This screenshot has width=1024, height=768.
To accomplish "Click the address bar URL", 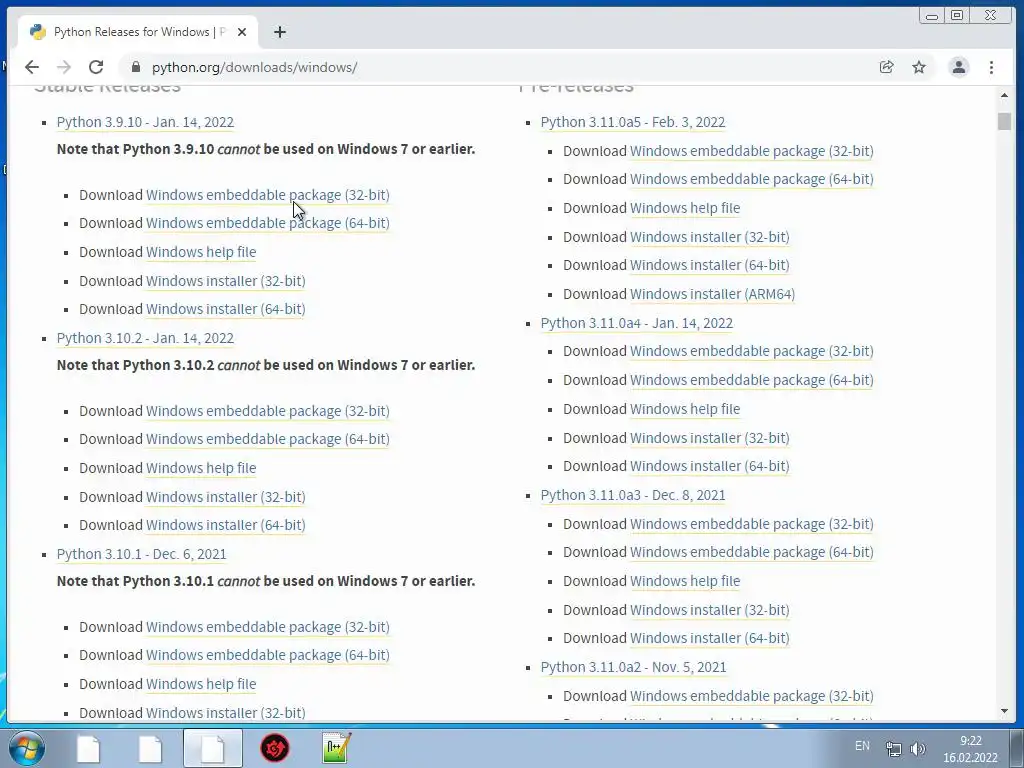I will coord(255,67).
